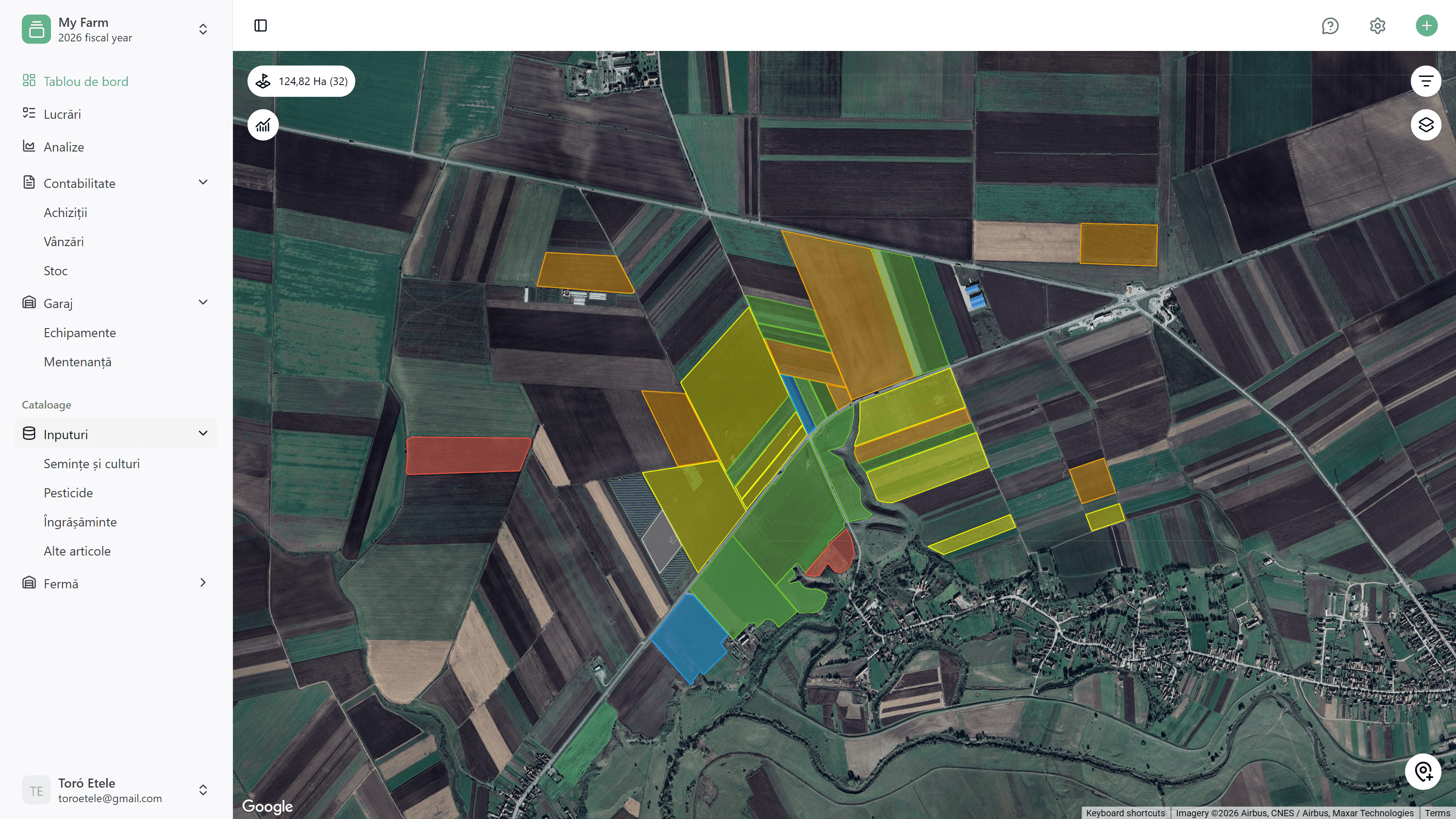
Task: Collapse the navigation sidebar
Action: pos(261,25)
